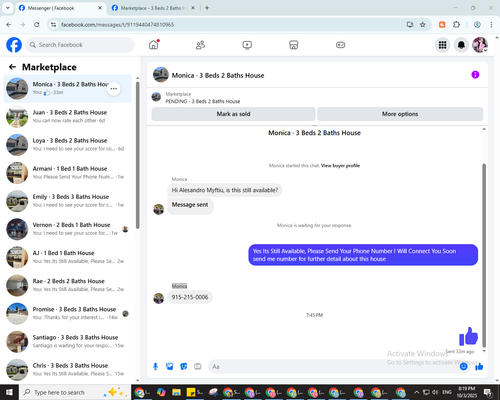Image resolution: width=500 pixels, height=400 pixels.
Task: Open the Gaming icon in top navigation
Action: 340,45
